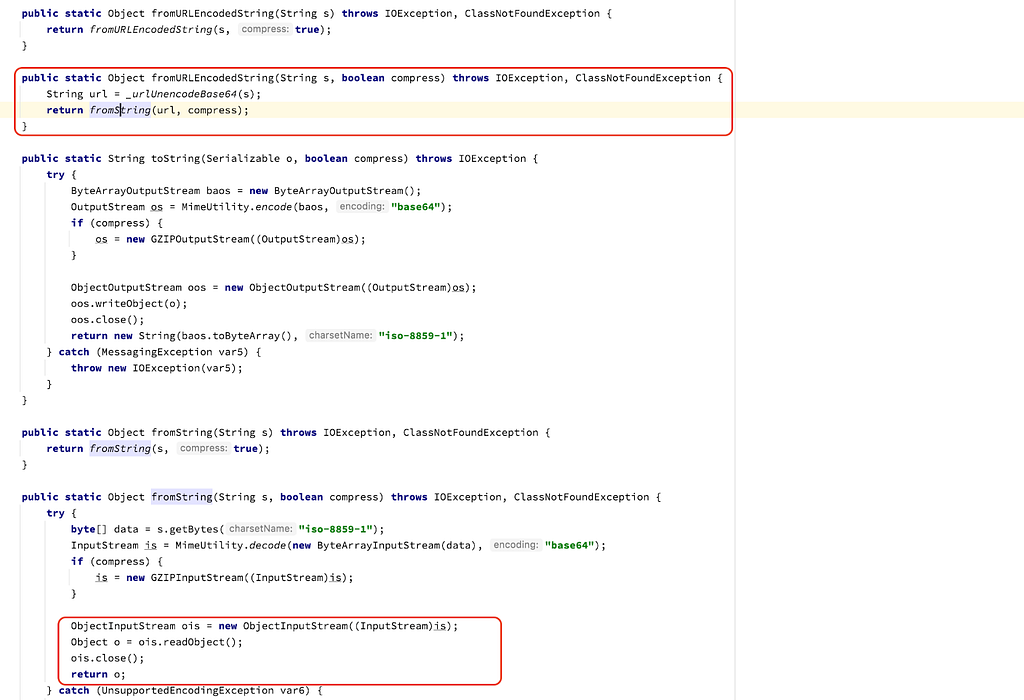Click the s.getBytes call

pyautogui.click(x=190, y=530)
